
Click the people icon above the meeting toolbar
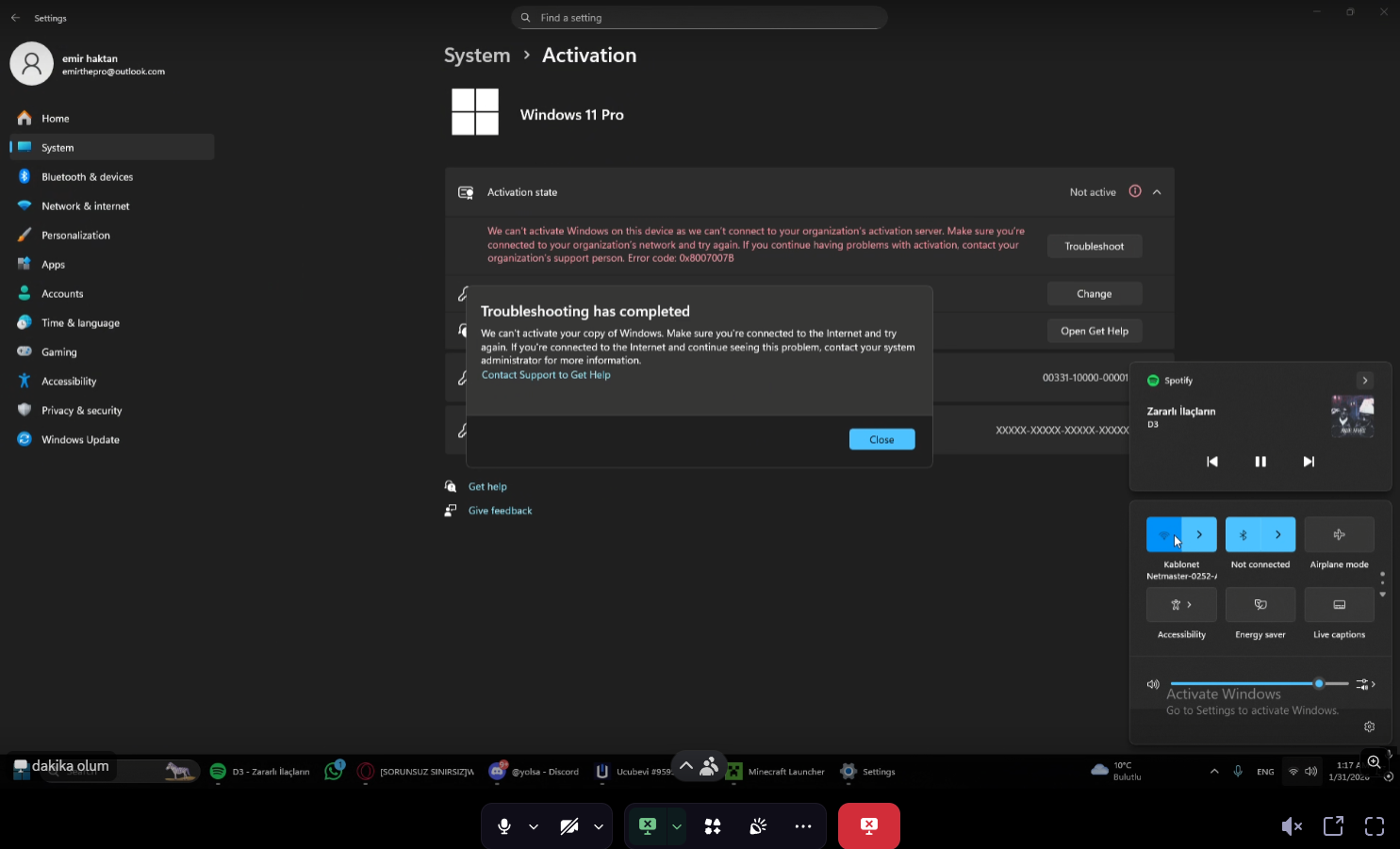(x=709, y=766)
